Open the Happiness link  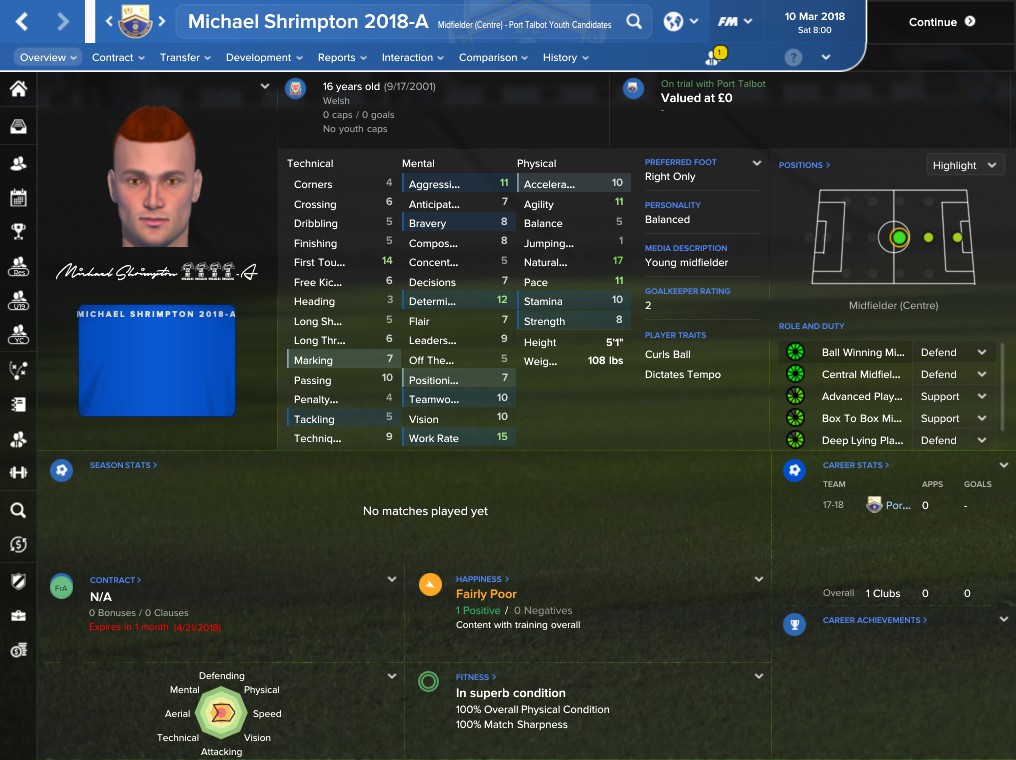pyautogui.click(x=482, y=579)
